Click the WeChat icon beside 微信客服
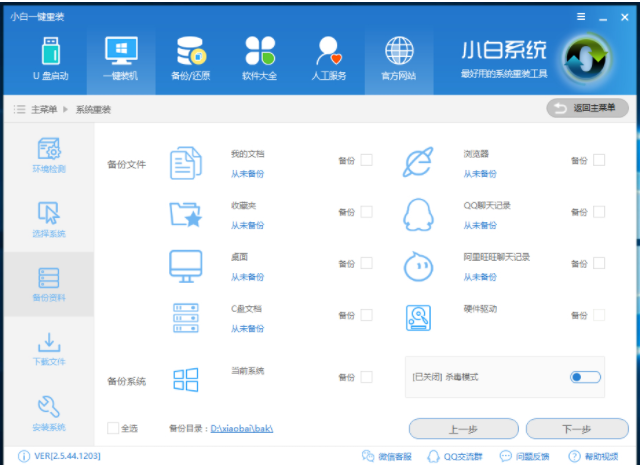Viewport: 642px width, 465px height. click(x=368, y=456)
